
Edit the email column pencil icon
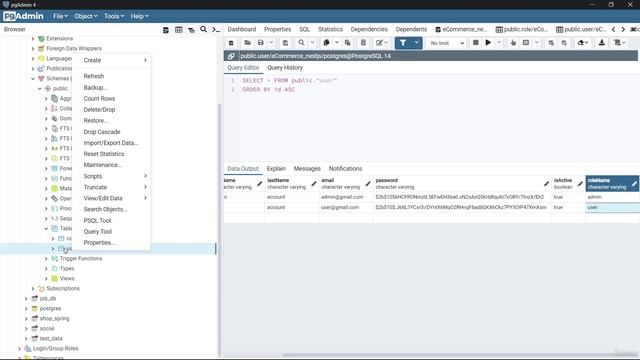click(x=368, y=184)
